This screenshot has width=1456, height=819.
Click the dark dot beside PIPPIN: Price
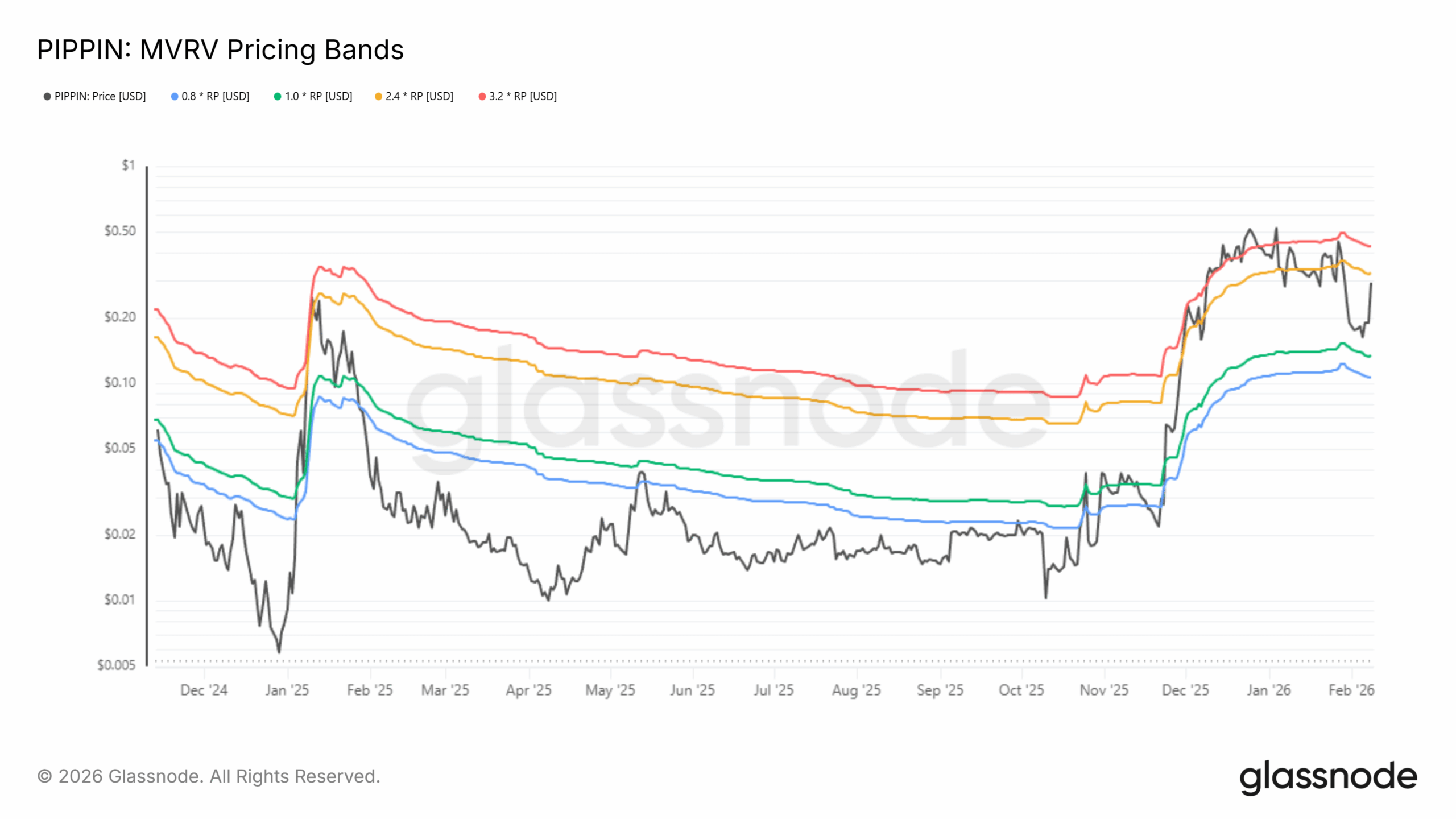tap(47, 97)
